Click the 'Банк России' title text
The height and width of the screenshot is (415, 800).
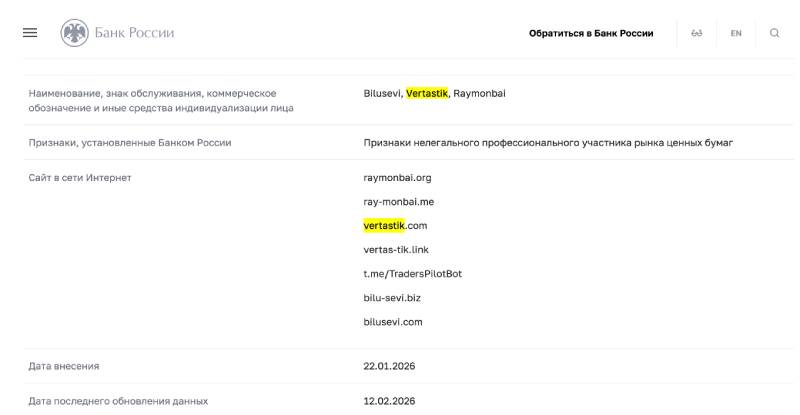click(134, 33)
